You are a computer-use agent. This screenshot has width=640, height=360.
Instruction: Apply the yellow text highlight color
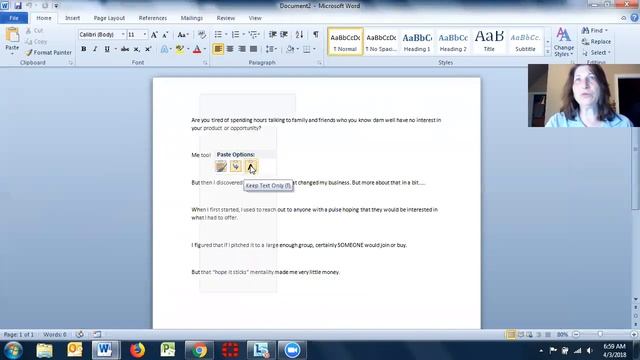point(179,49)
